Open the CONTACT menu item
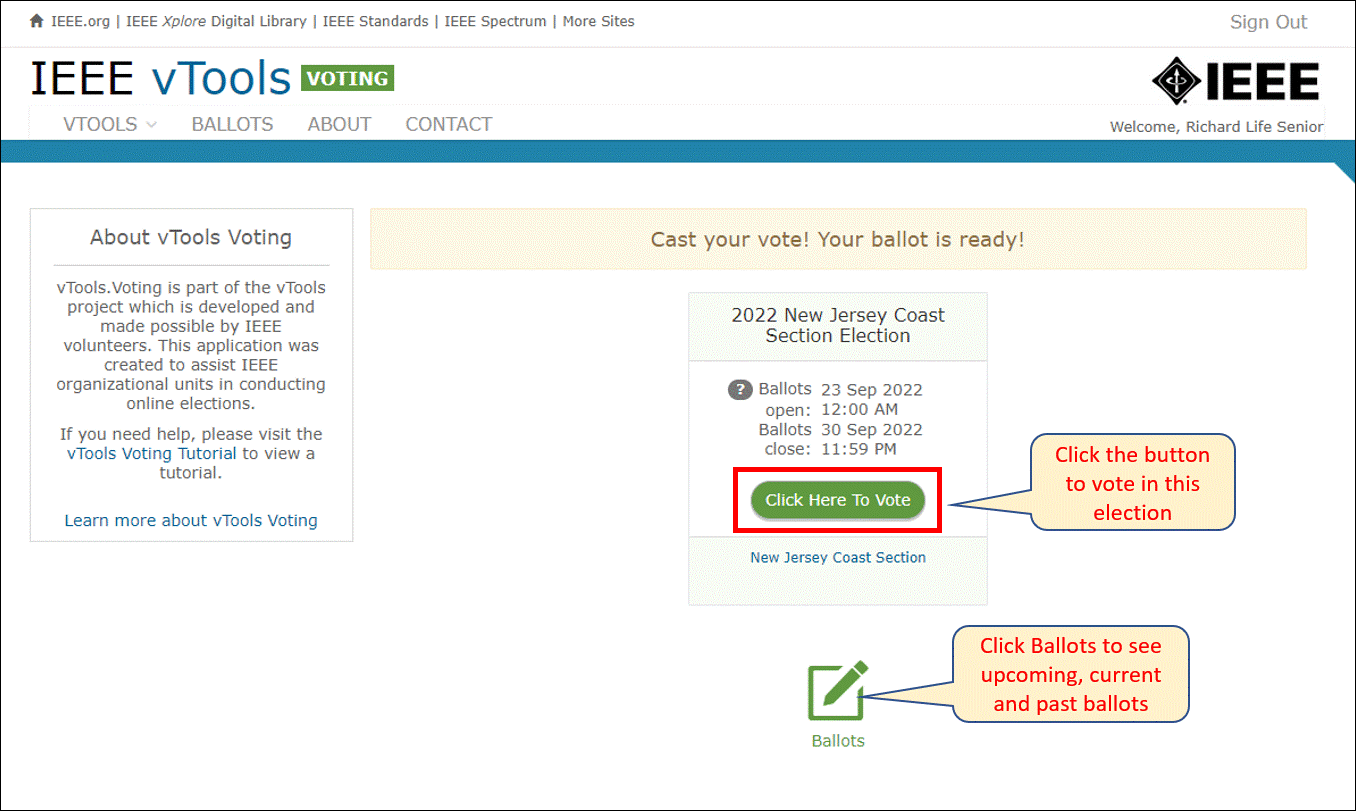Viewport: 1356px width, 811px height. [x=448, y=124]
